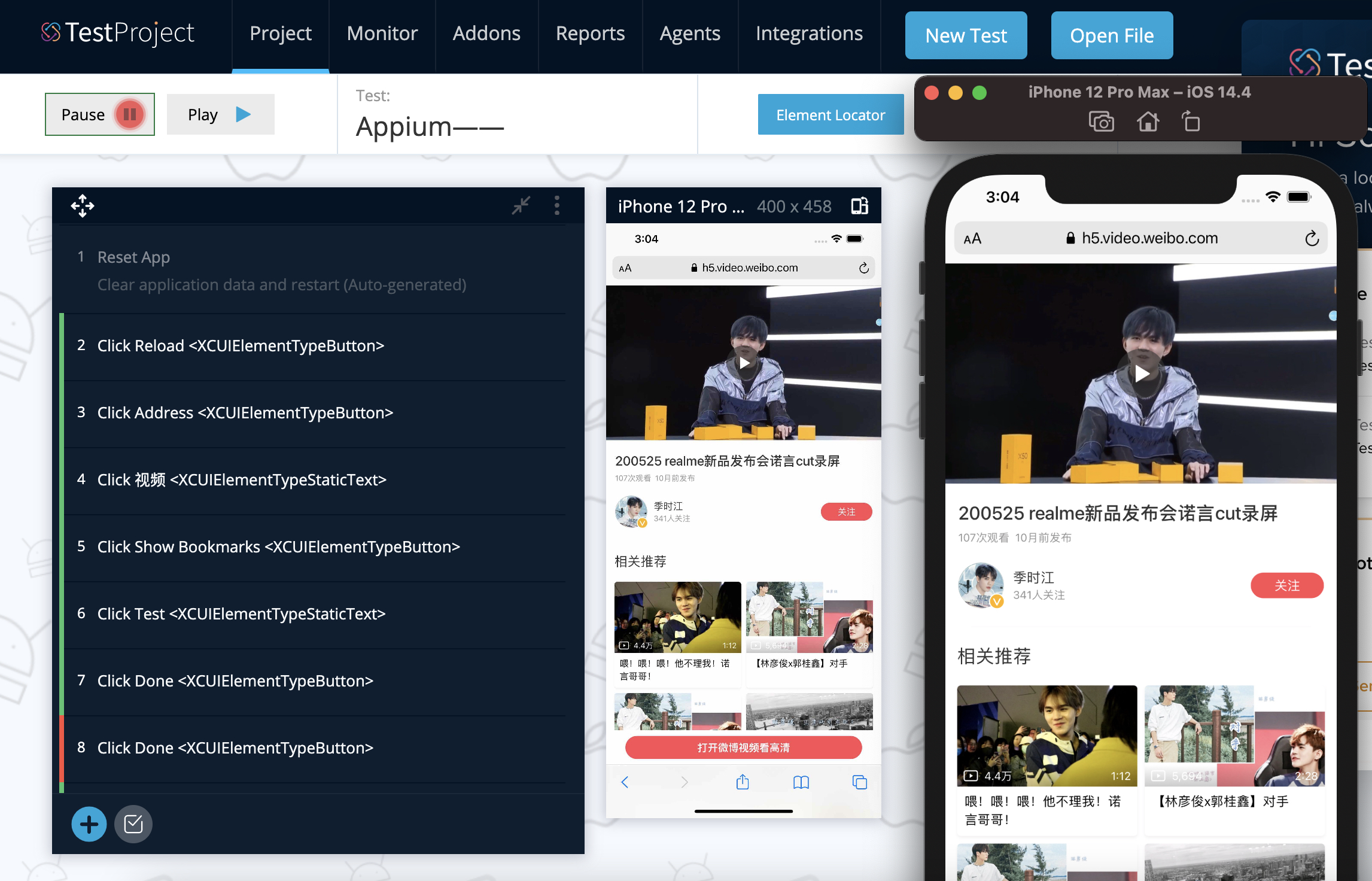Pause the test recording
This screenshot has height=881, width=1372.
(x=100, y=114)
